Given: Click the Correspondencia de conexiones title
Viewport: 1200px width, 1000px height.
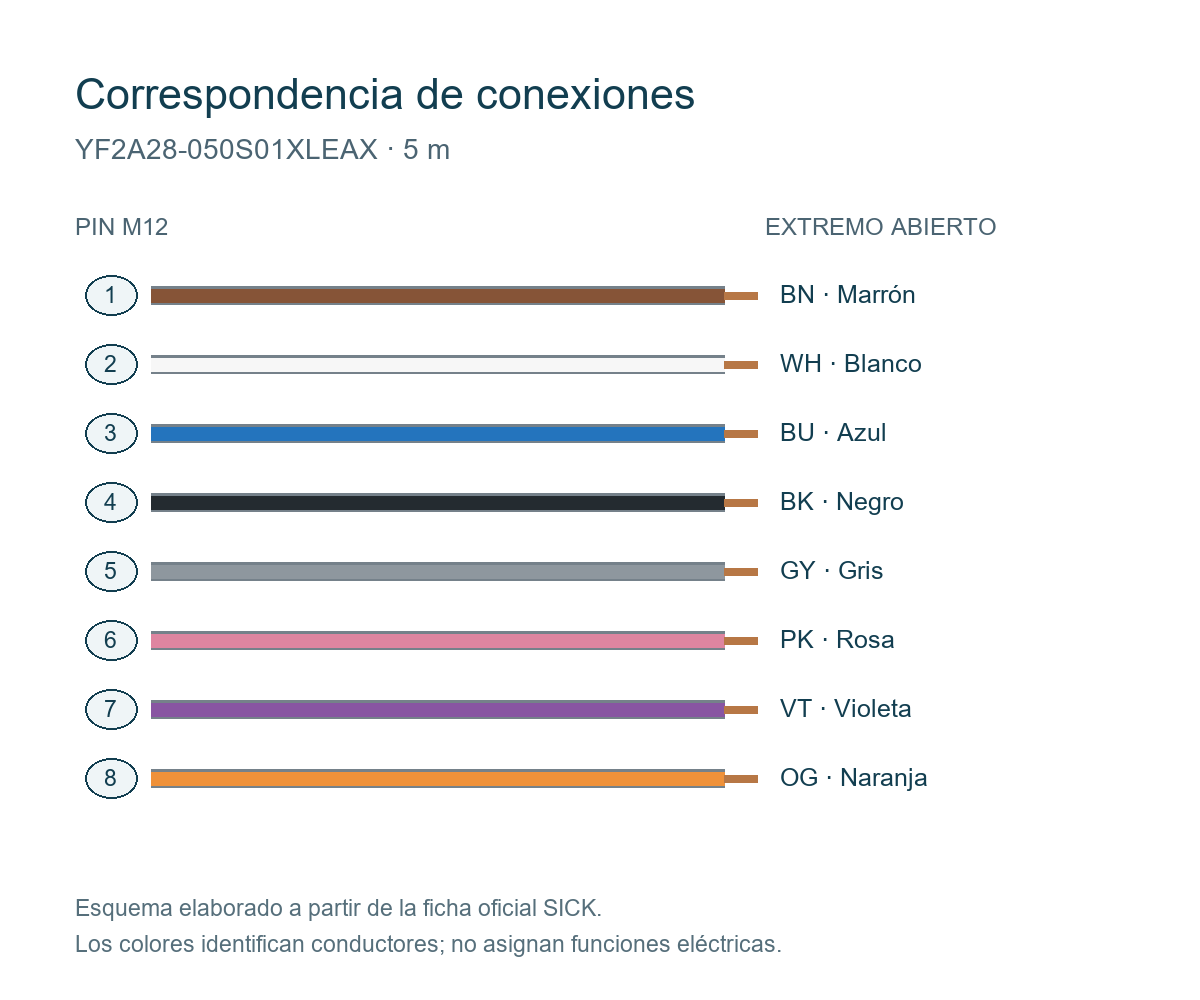Looking at the screenshot, I should [385, 95].
